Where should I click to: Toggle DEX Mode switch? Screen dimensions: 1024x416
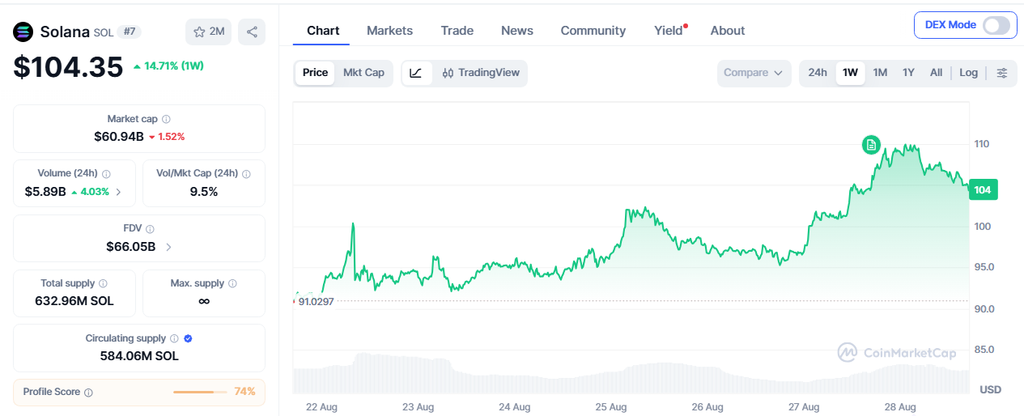pos(995,25)
